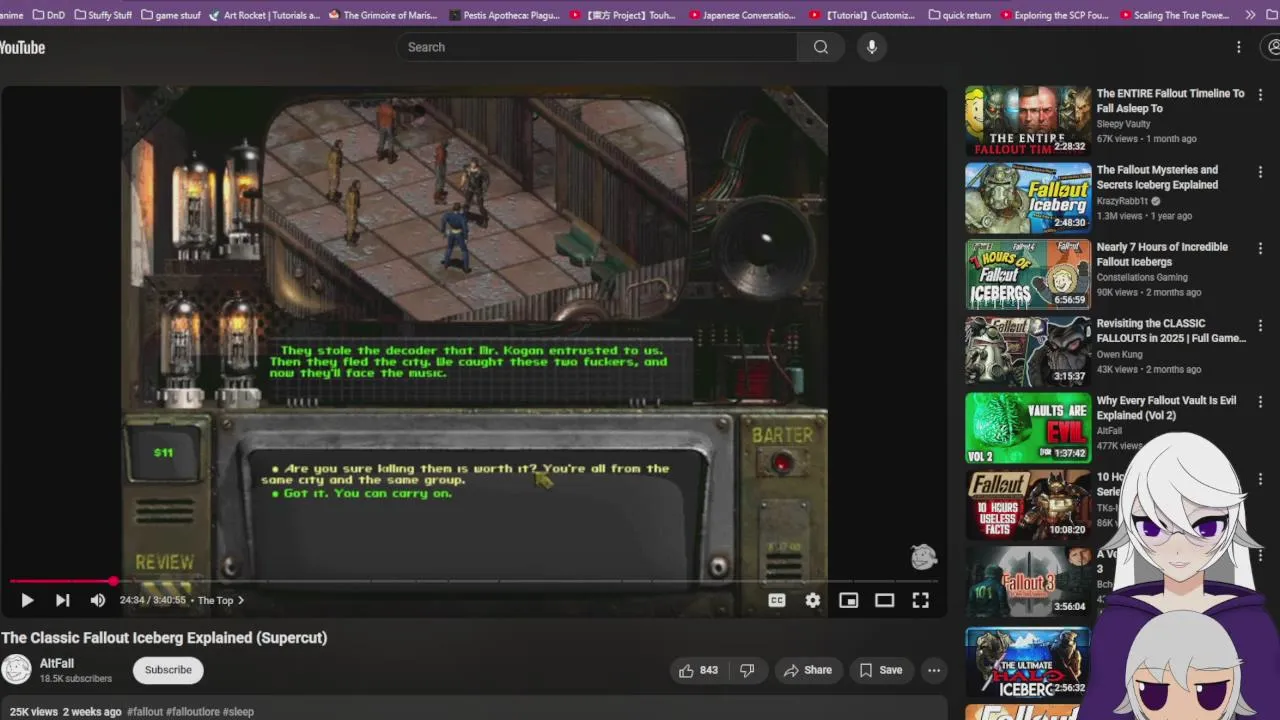Open 'The Grimoire of Maris' bookmark

pyautogui.click(x=384, y=15)
